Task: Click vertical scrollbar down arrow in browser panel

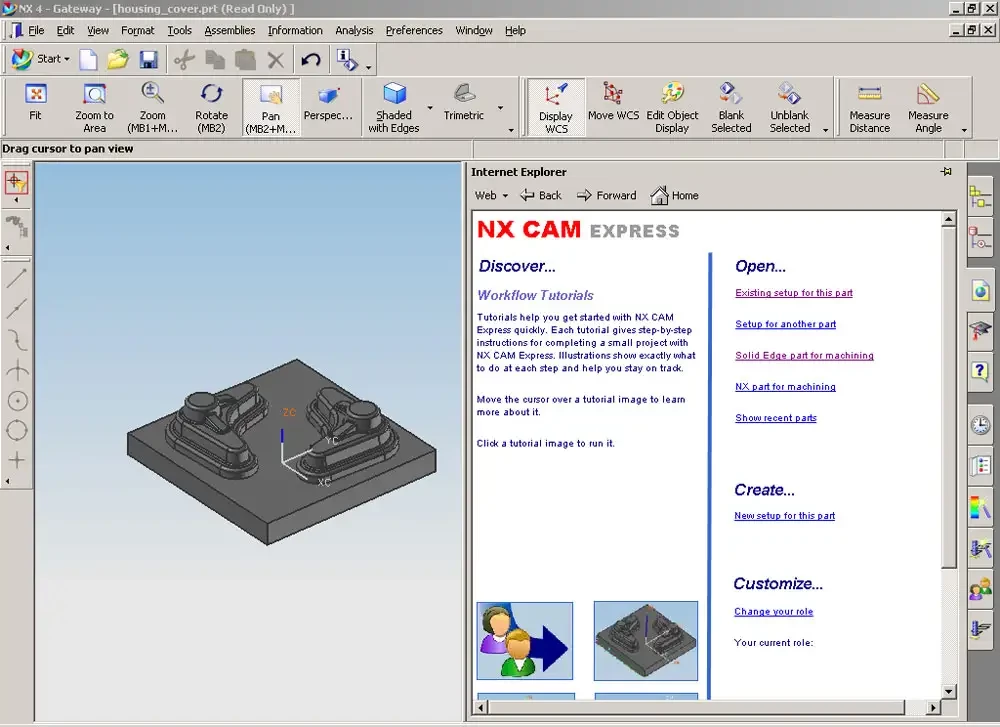Action: [x=948, y=691]
